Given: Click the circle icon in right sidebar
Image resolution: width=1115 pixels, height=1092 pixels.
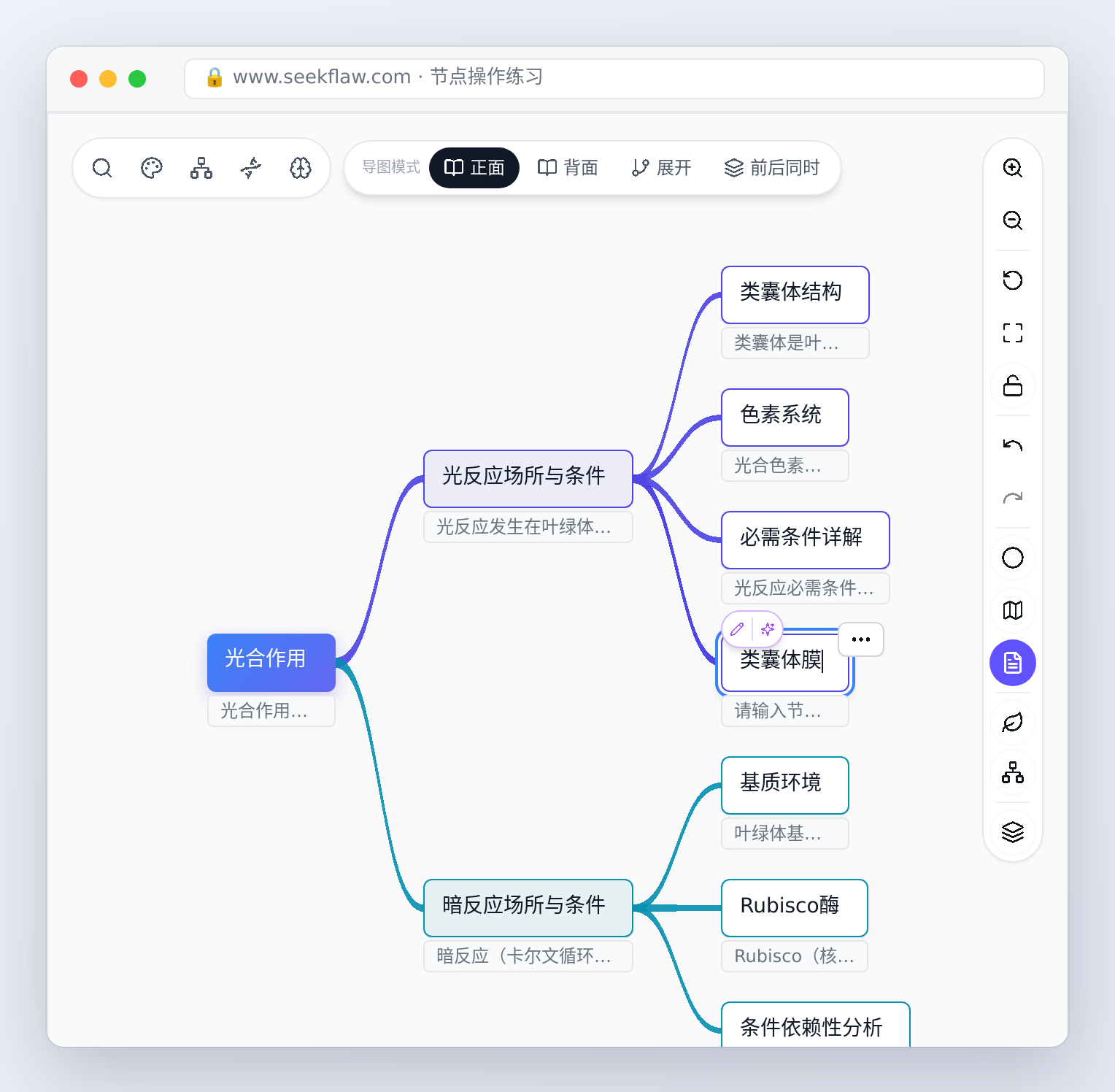Looking at the screenshot, I should [x=1013, y=558].
